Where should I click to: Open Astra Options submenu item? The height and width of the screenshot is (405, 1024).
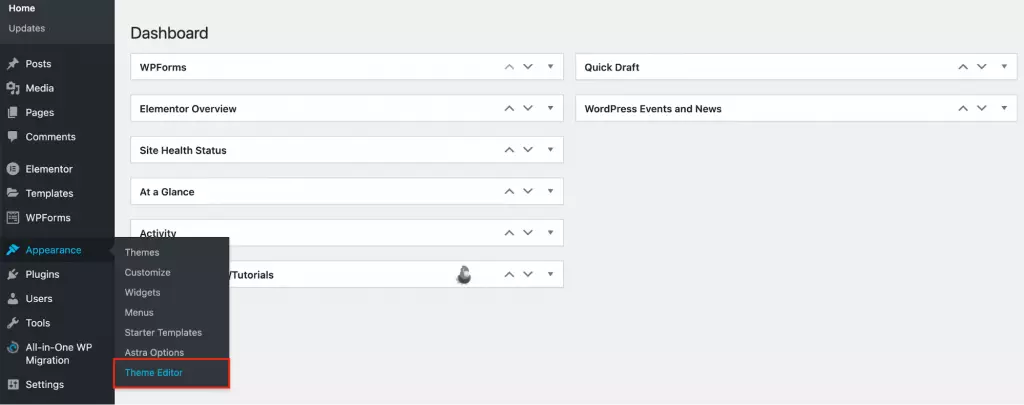click(x=154, y=352)
